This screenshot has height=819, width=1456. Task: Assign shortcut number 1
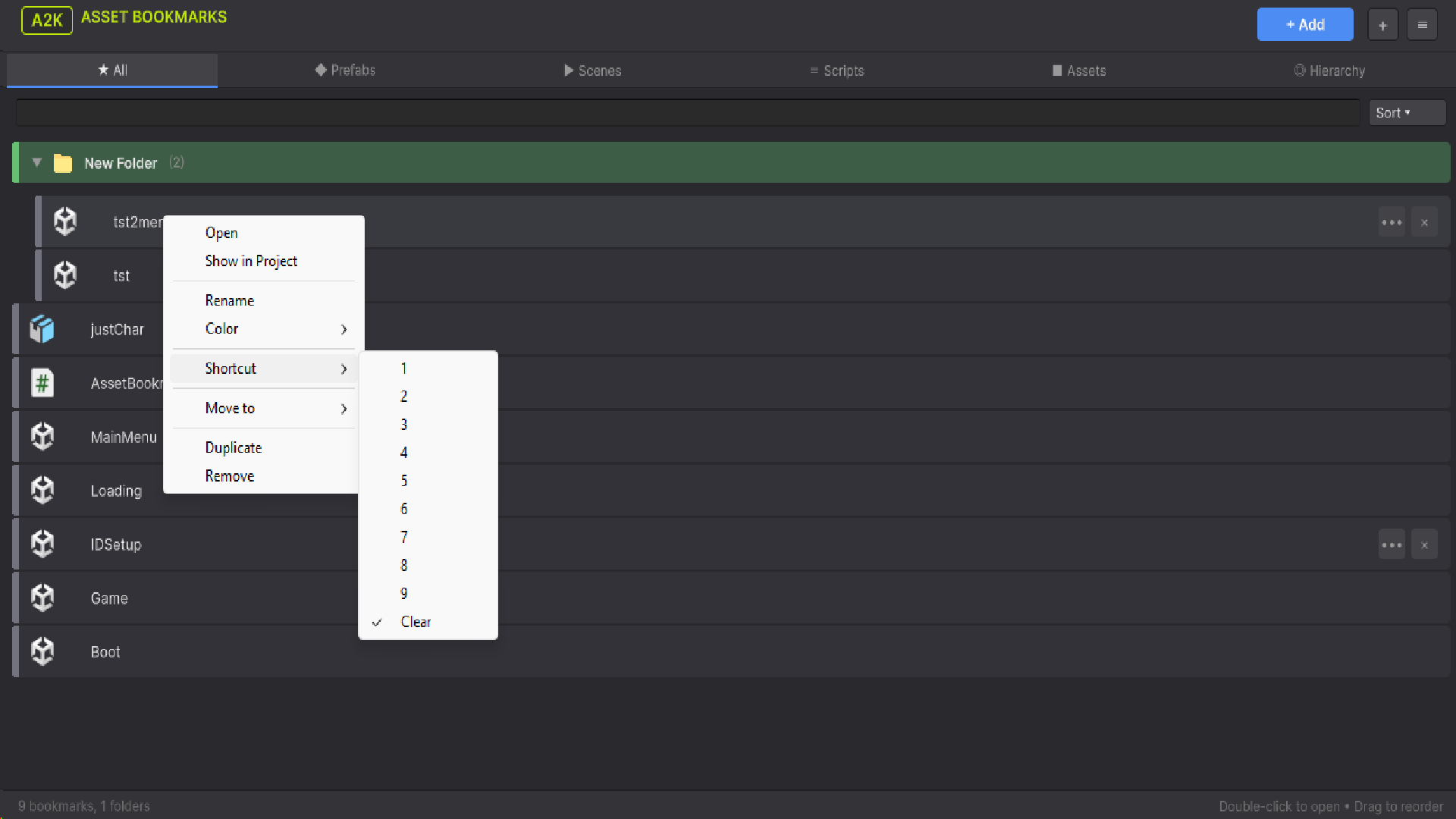(404, 369)
